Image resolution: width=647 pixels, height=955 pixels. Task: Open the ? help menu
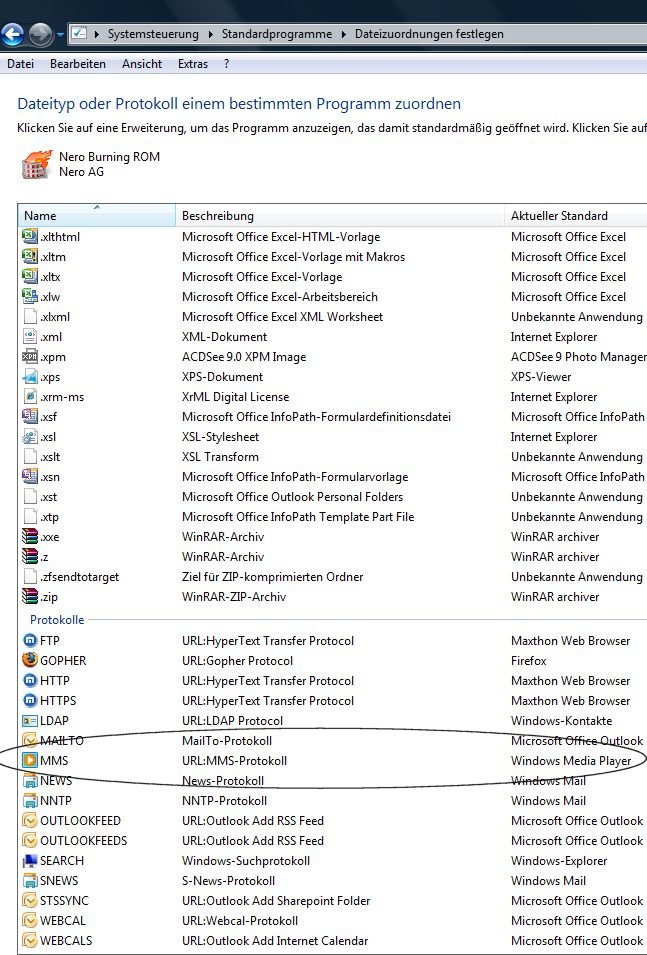226,64
